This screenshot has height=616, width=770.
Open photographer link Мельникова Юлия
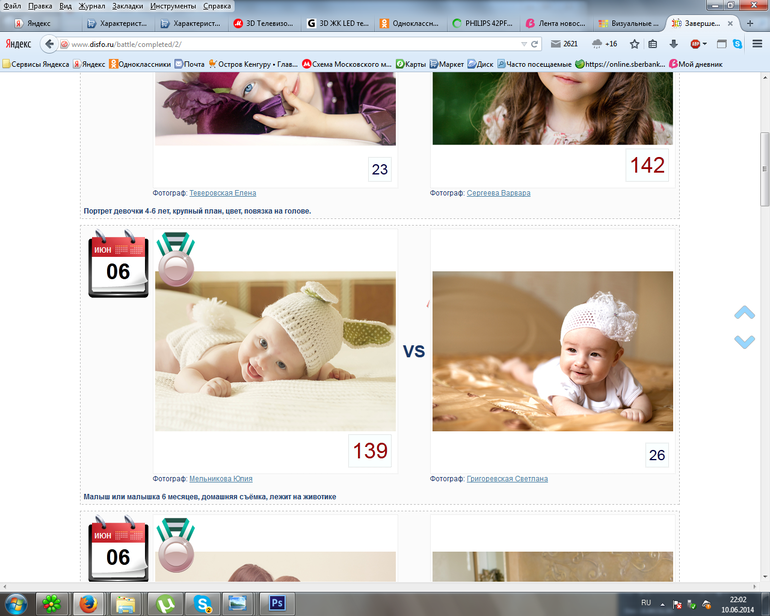220,479
